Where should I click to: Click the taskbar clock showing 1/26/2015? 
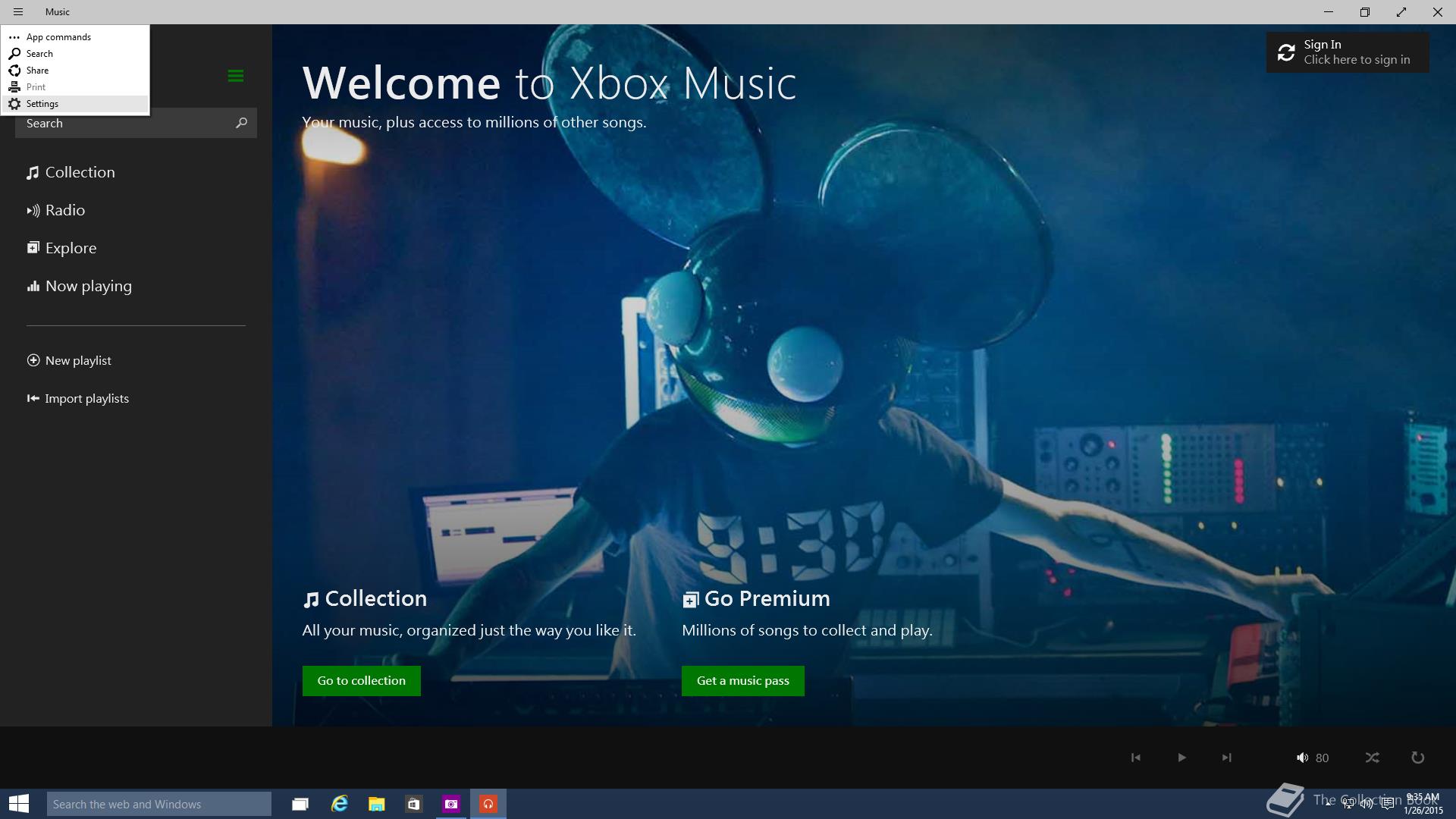click(1423, 804)
